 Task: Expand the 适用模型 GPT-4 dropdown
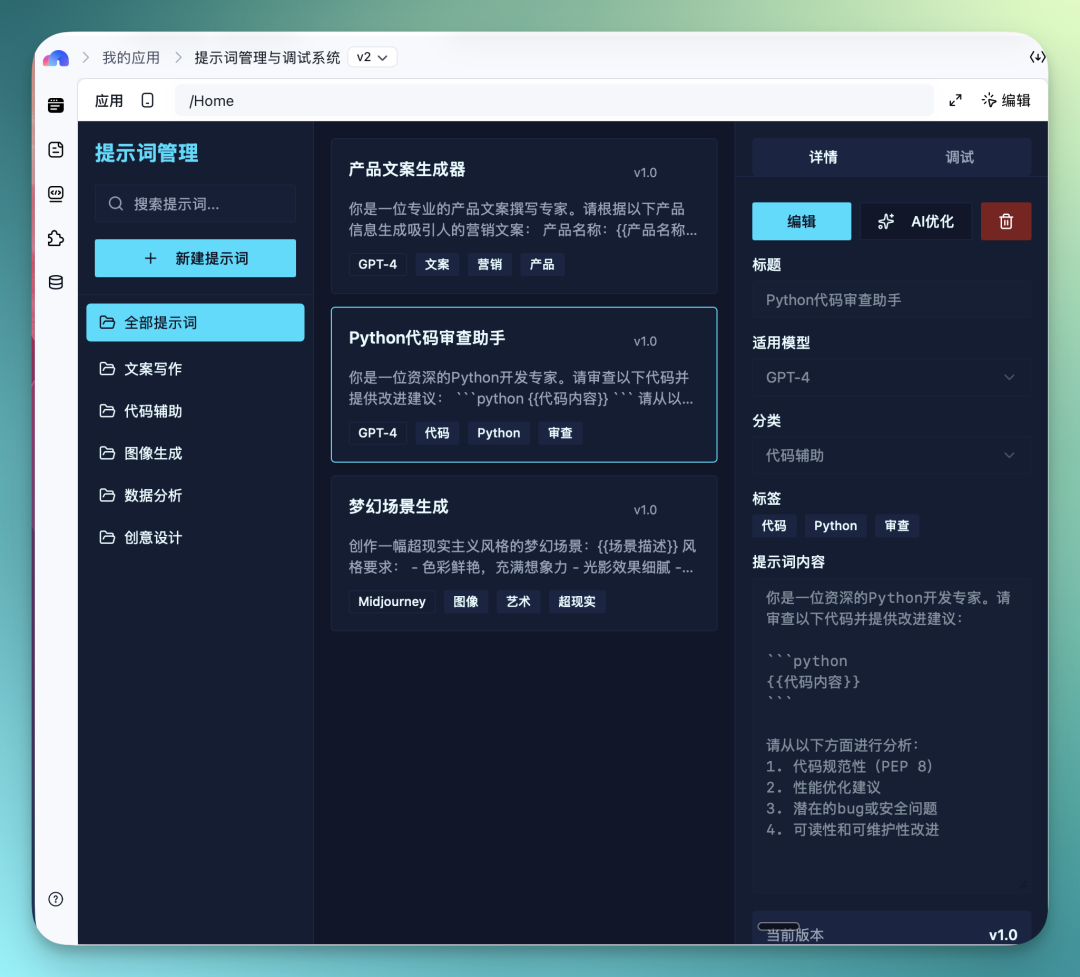pos(891,378)
